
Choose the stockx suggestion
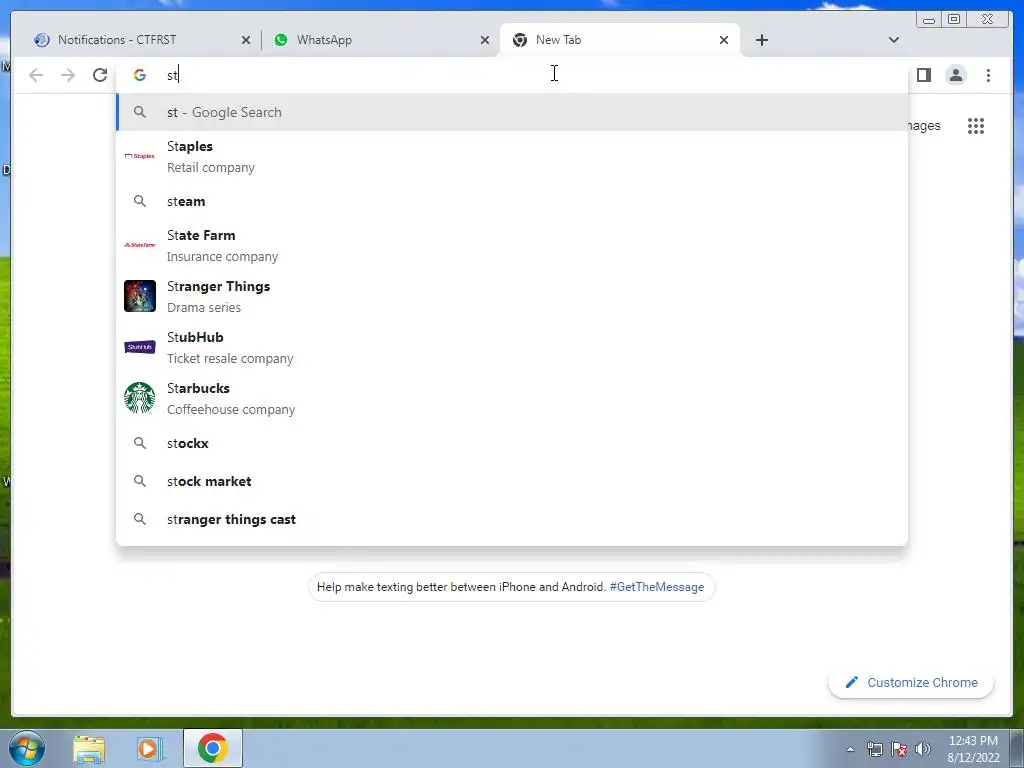[512, 443]
